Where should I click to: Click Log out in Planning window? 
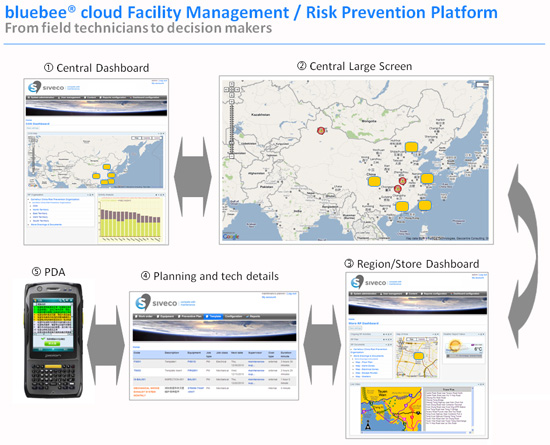click(292, 294)
